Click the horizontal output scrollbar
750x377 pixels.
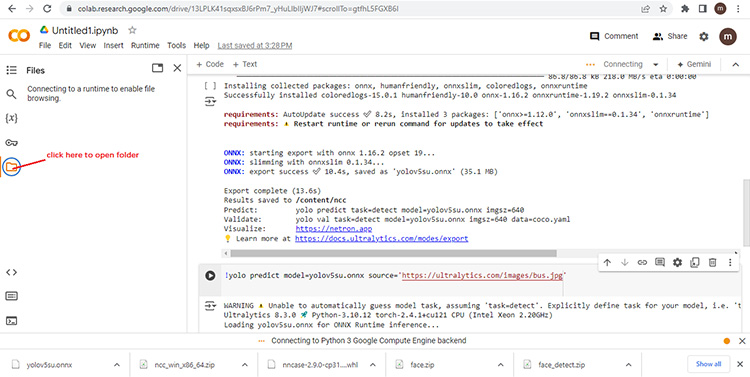click(x=393, y=253)
